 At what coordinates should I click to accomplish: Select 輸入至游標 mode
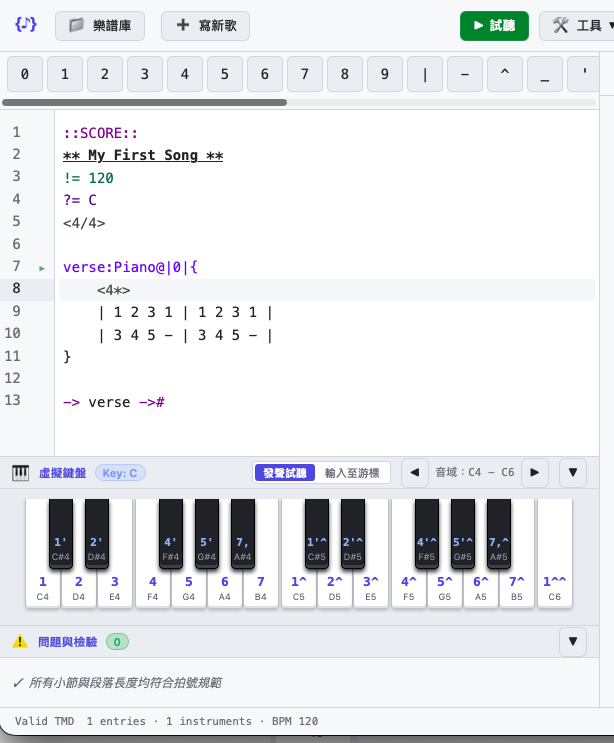[x=352, y=473]
